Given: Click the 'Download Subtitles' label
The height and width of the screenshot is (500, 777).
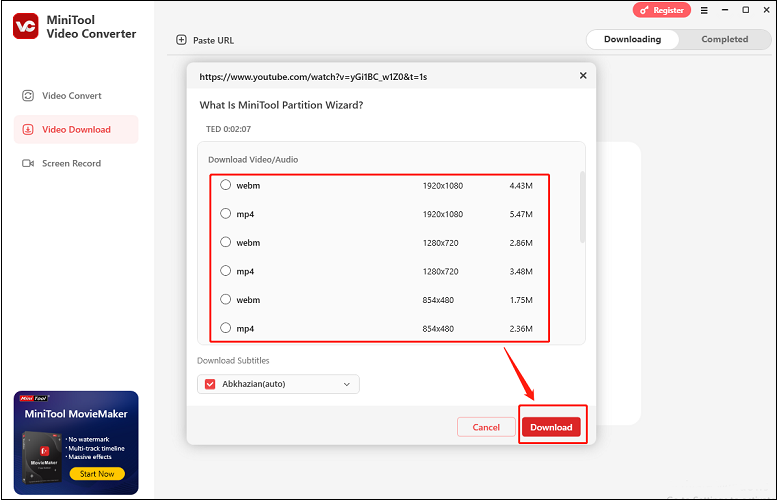Looking at the screenshot, I should coord(233,360).
